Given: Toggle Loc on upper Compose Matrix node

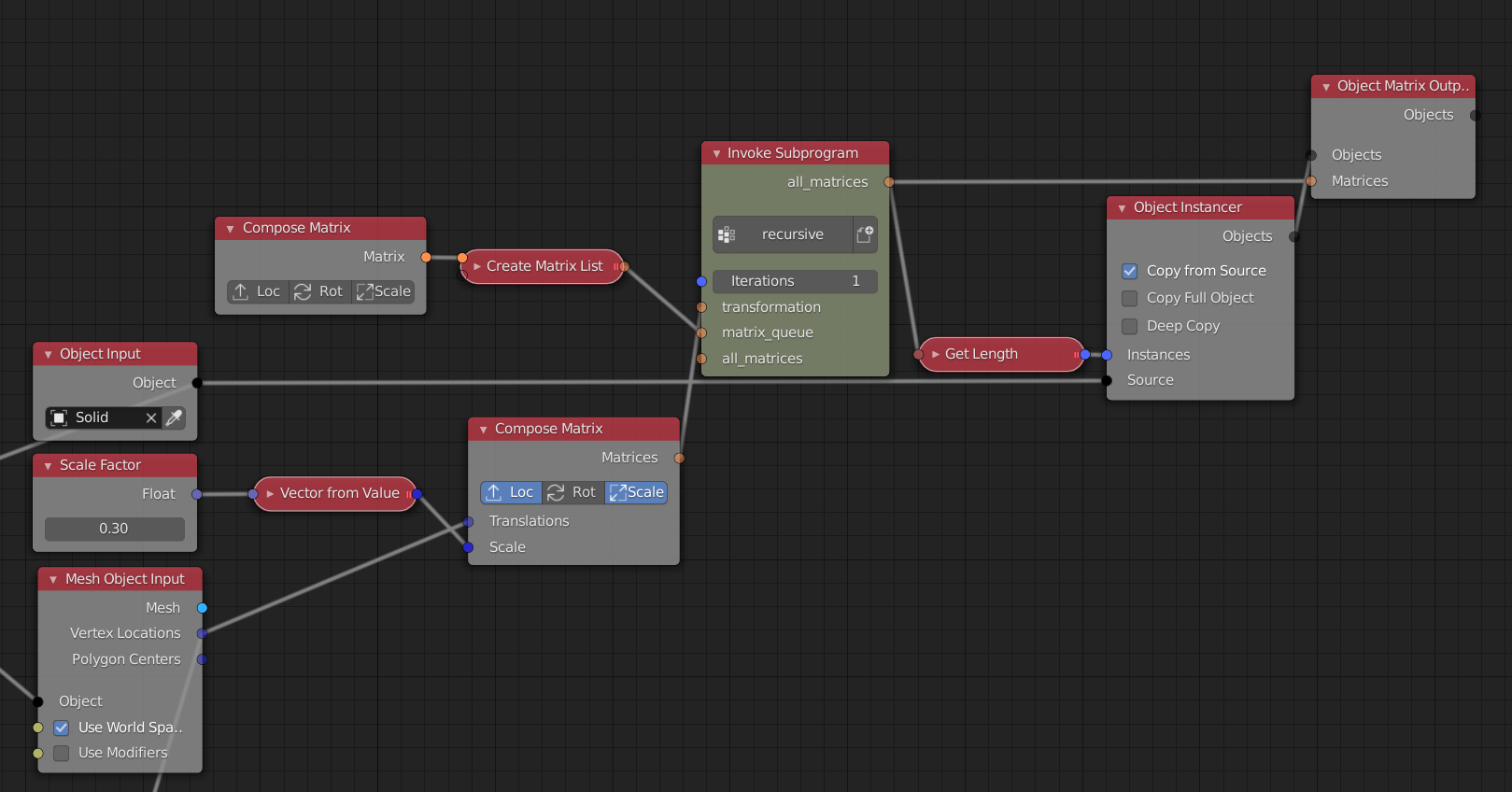Looking at the screenshot, I should 258,291.
